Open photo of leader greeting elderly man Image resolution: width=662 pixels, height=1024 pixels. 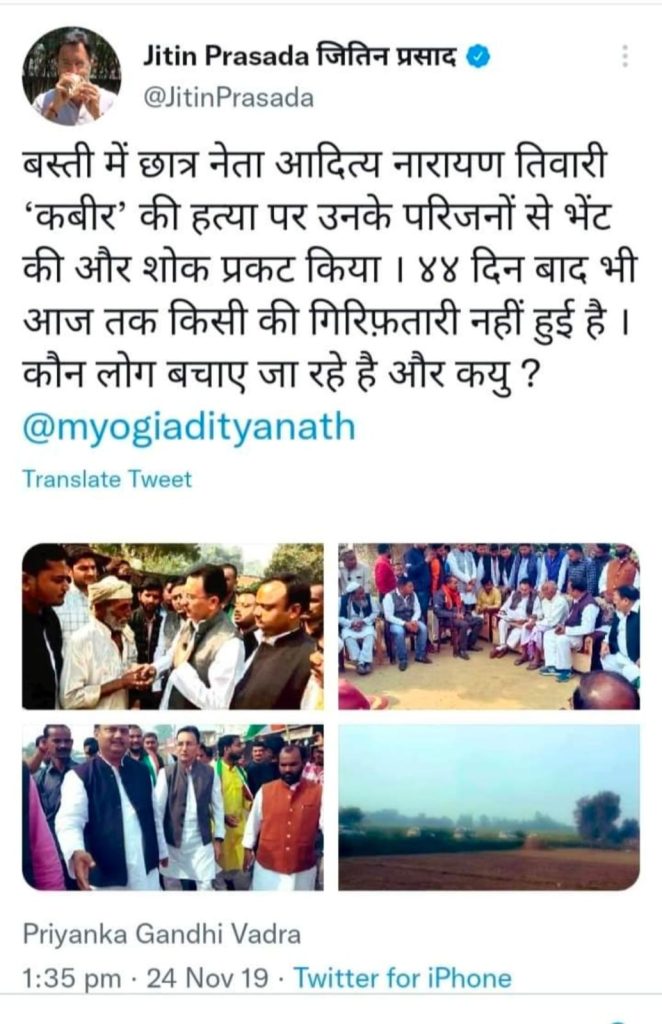(x=173, y=626)
